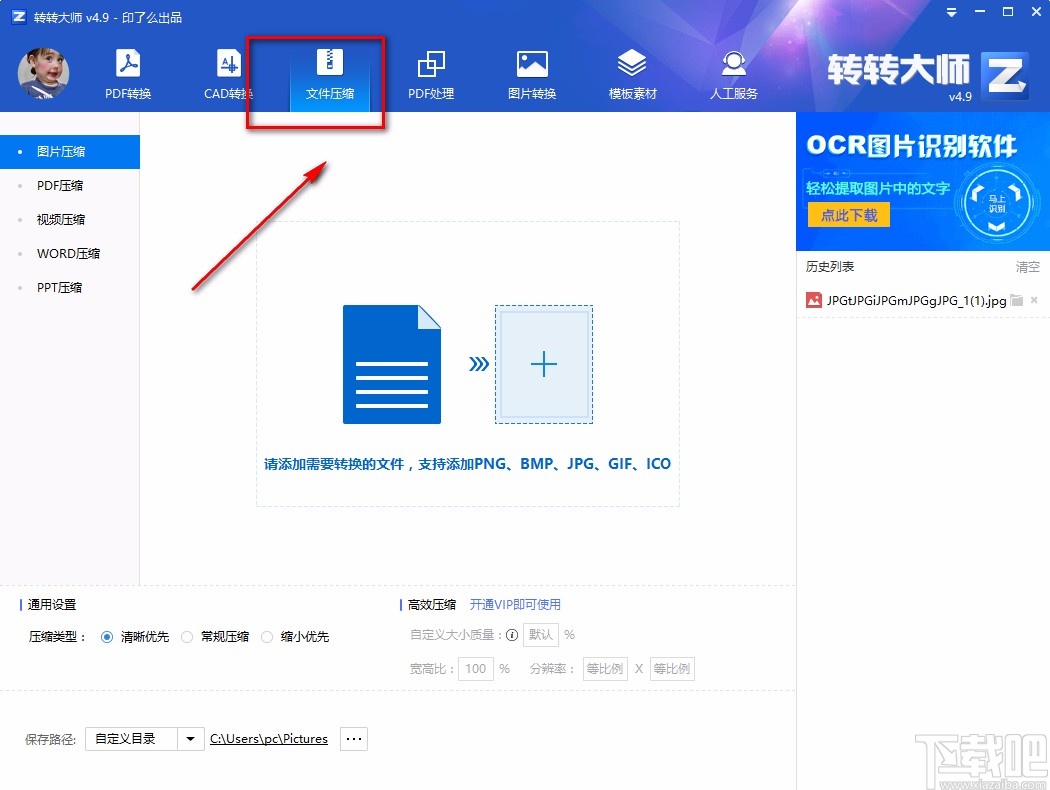The image size is (1050, 790).
Task: Adjust the 自定义大小质量 quality value
Action: click(x=540, y=635)
